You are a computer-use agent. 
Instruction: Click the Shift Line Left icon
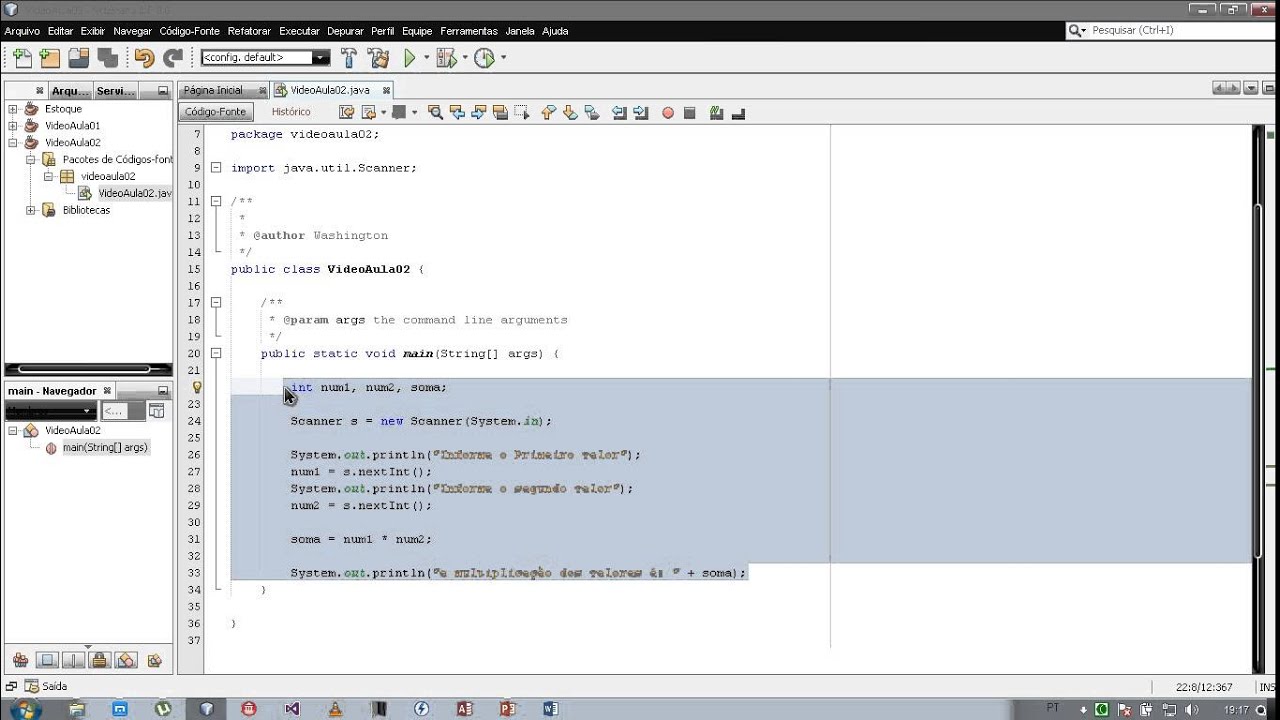point(619,113)
